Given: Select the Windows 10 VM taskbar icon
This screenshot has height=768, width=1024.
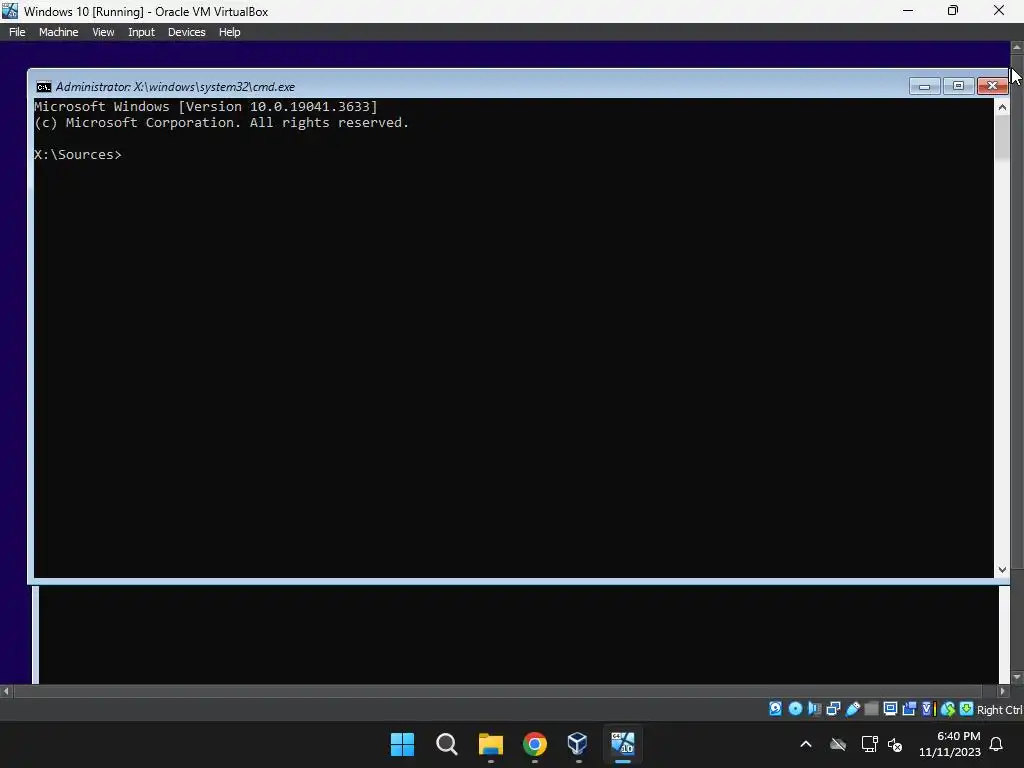Looking at the screenshot, I should click(622, 744).
